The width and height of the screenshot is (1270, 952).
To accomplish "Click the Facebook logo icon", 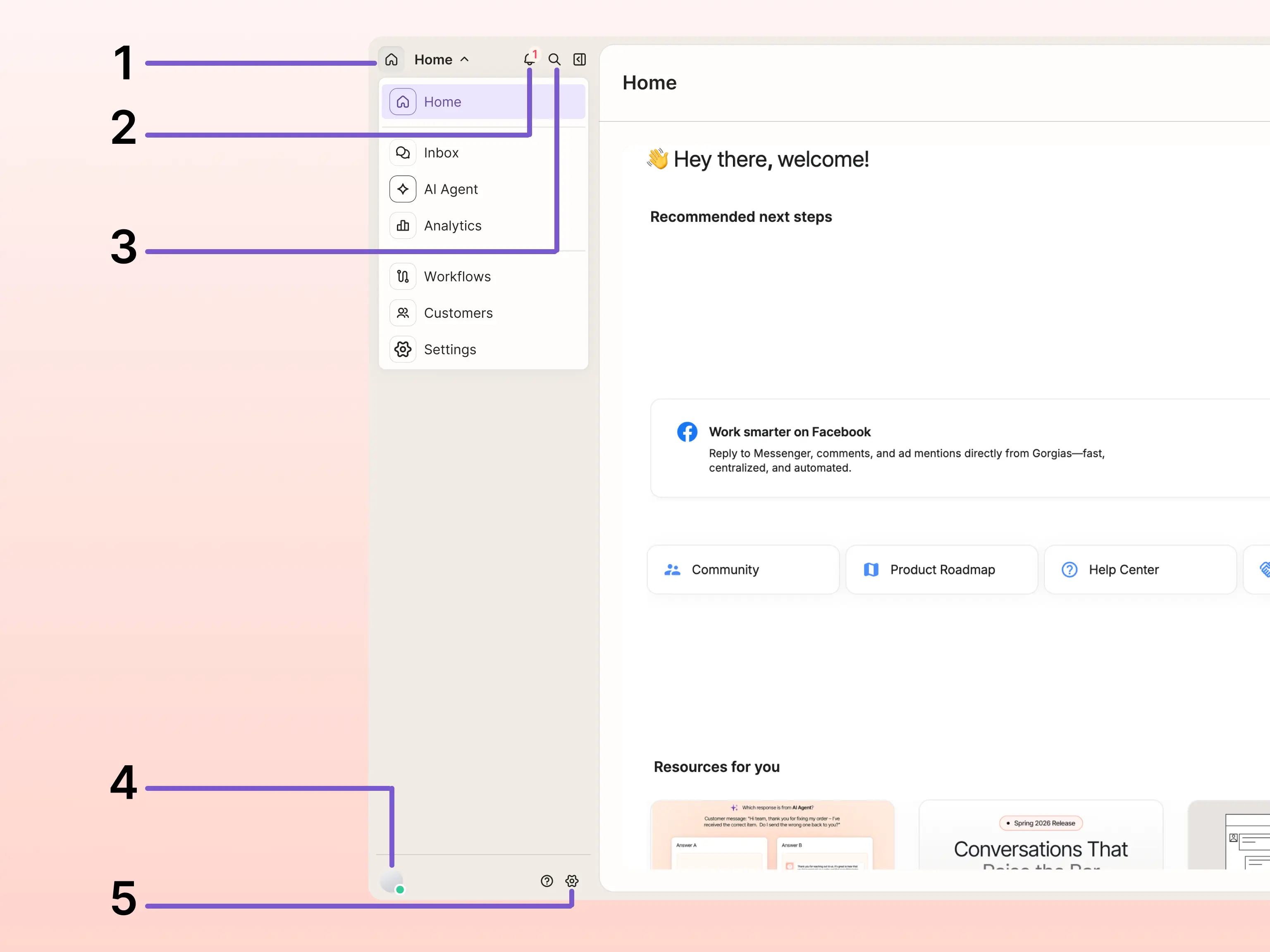I will click(687, 431).
